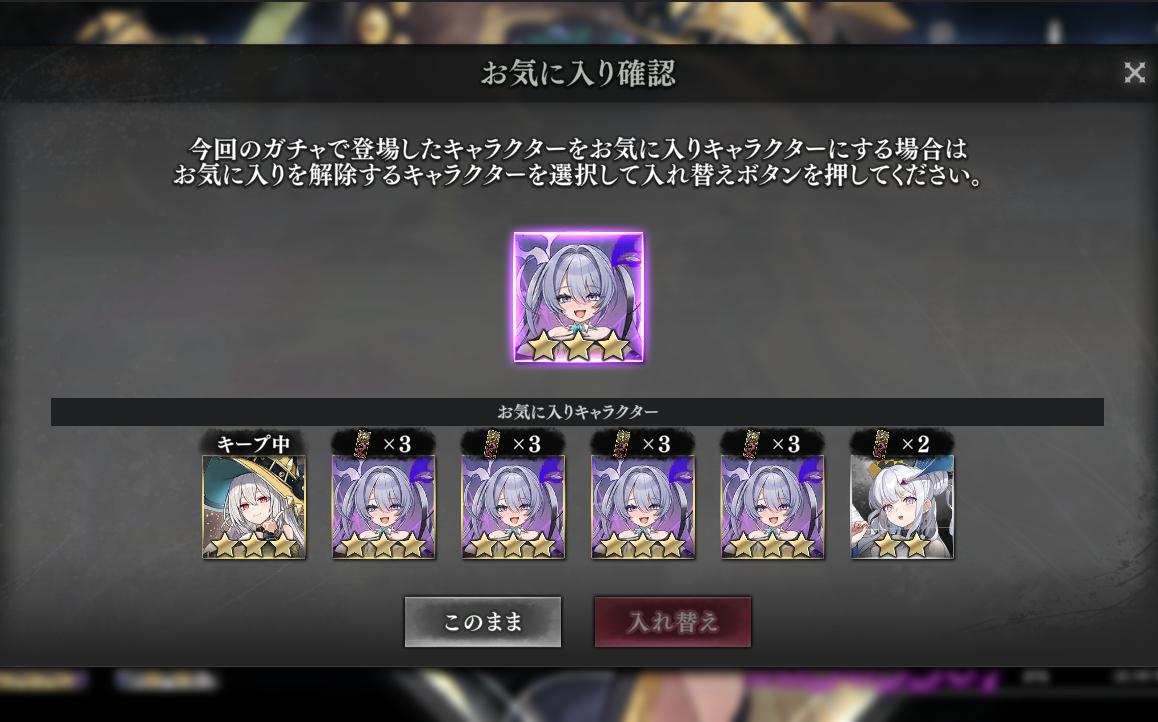Click the gold stars on witch character
The width and height of the screenshot is (1158, 722).
point(254,546)
